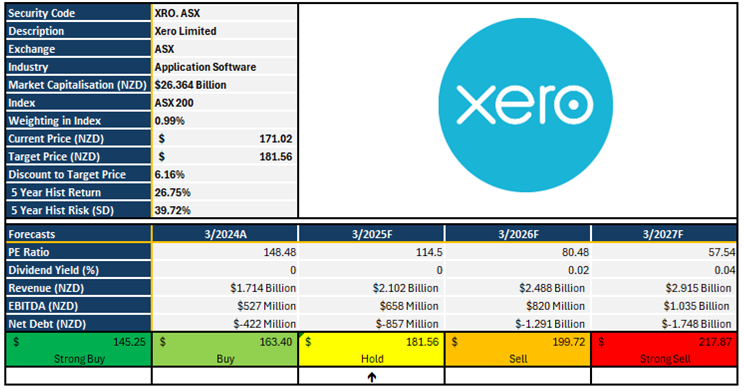Click the Security Code label cell

[79, 13]
